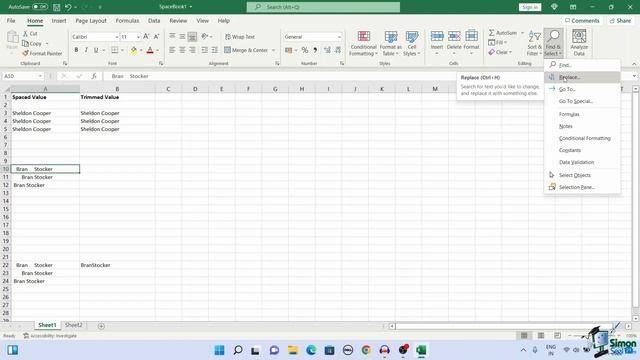This screenshot has width=640, height=360.
Task: Click the Save icon in title bar
Action: click(57, 7)
